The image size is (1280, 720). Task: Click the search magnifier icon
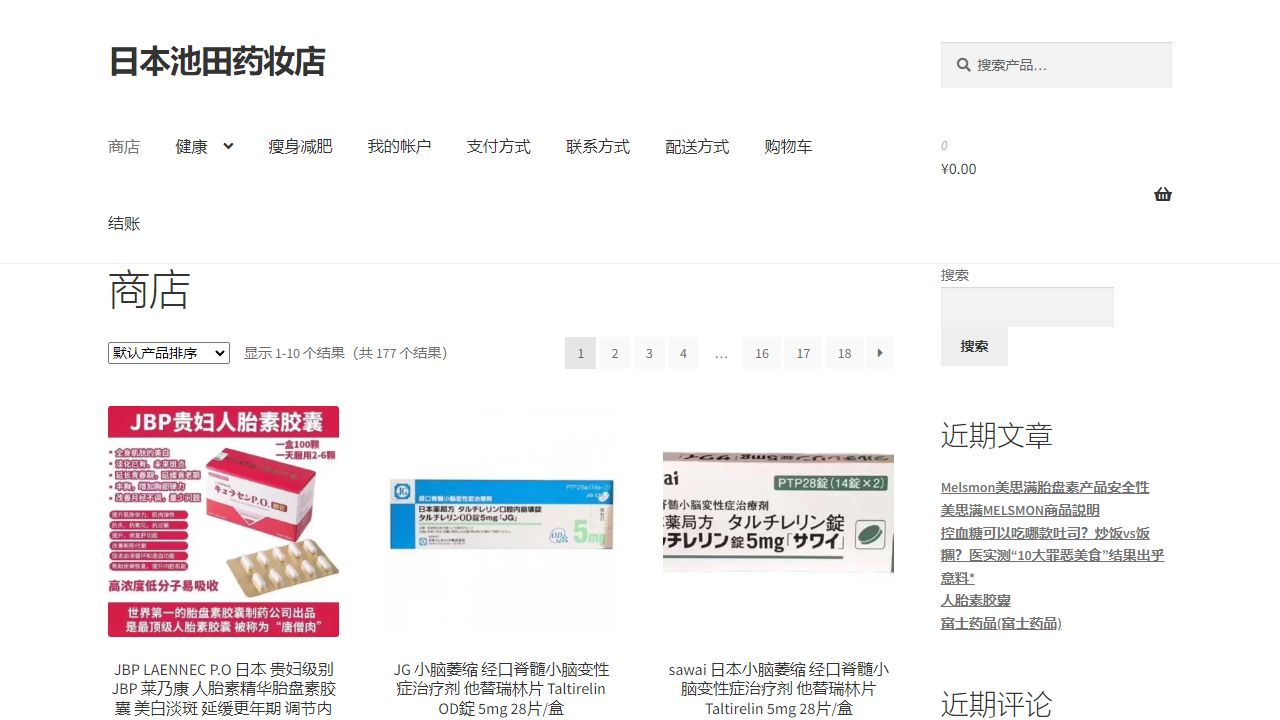pos(963,65)
